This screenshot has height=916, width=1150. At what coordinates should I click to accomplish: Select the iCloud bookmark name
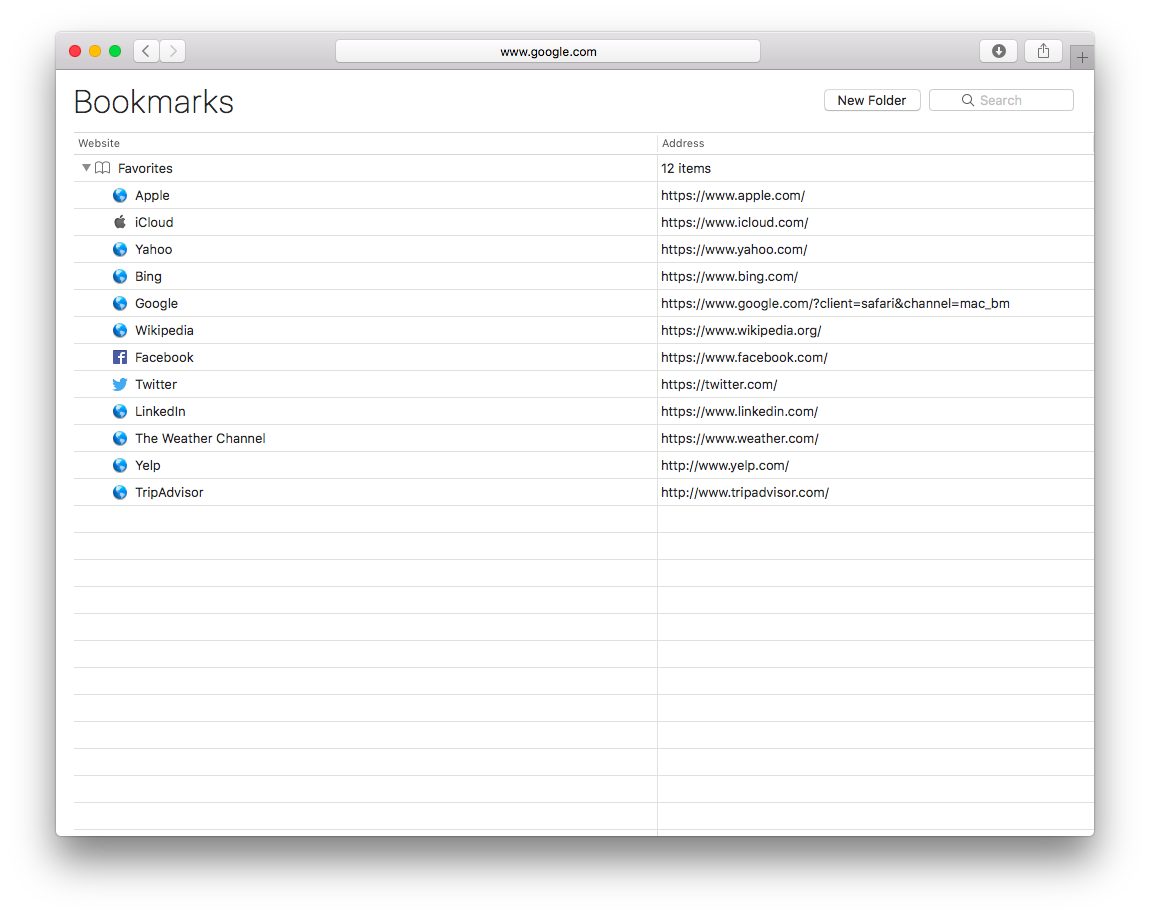coord(154,222)
